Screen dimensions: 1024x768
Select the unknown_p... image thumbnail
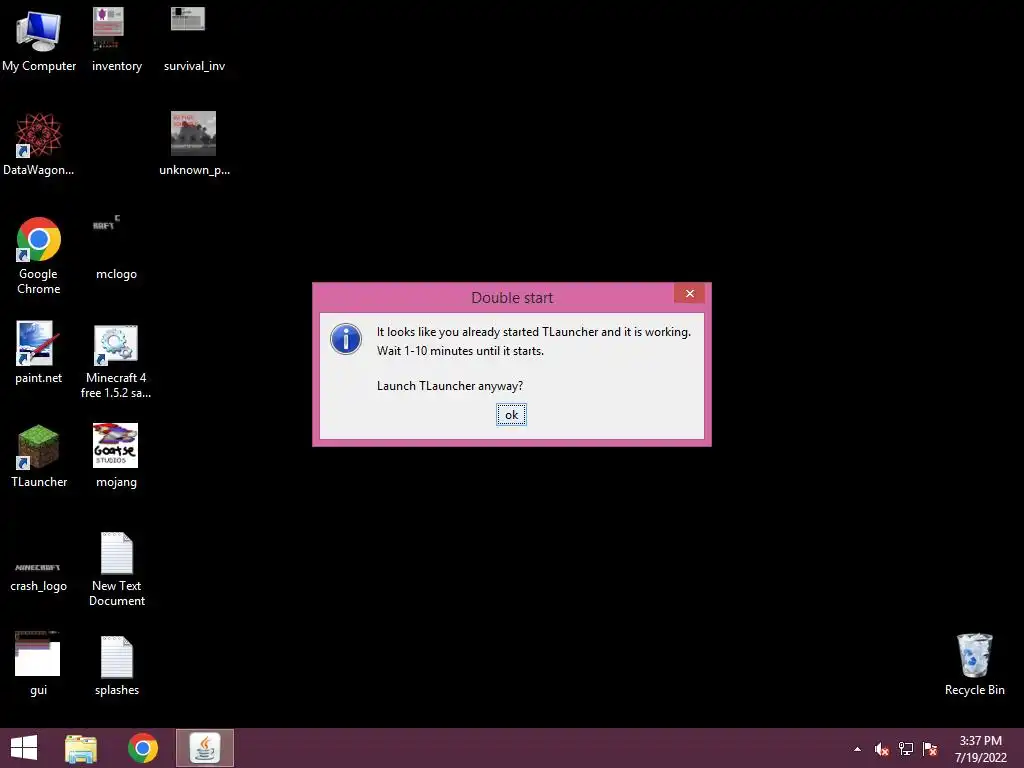click(194, 144)
